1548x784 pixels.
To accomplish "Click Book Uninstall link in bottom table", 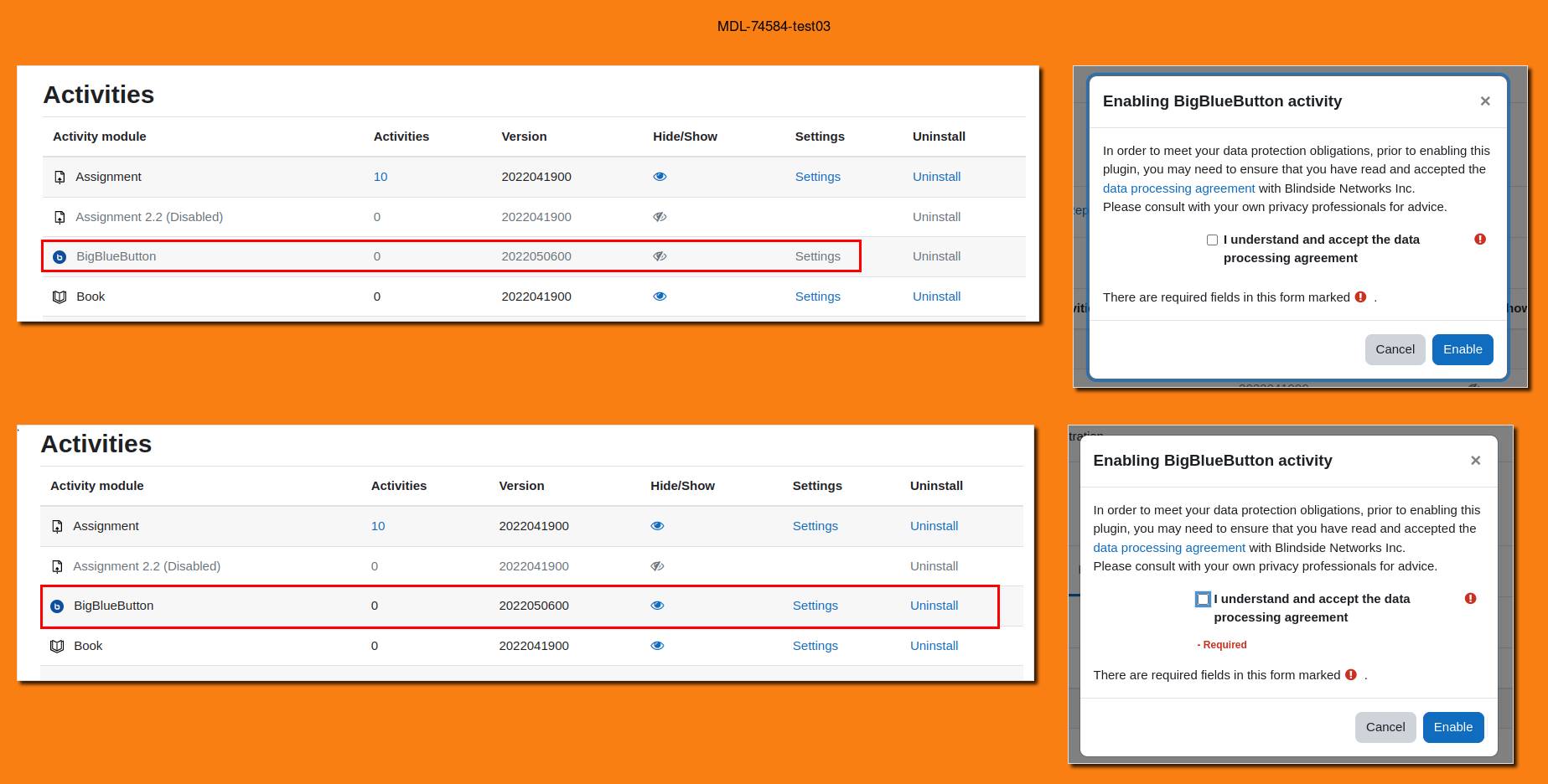I will [934, 646].
